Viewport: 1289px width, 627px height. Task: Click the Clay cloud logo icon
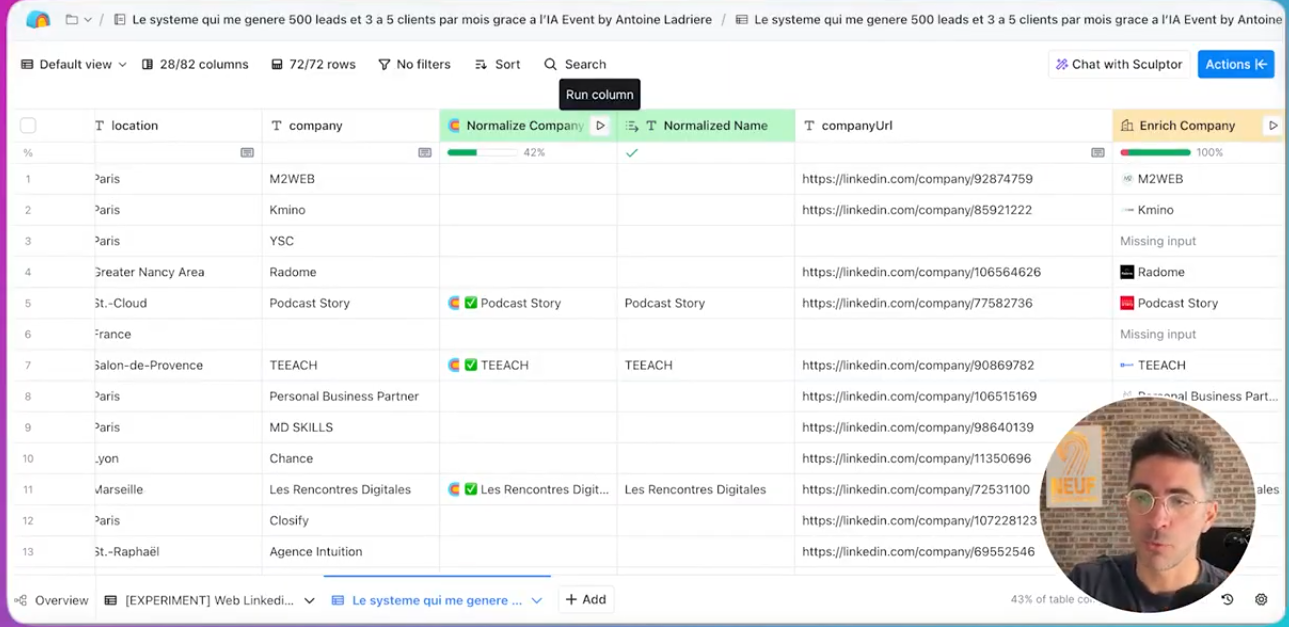pos(38,19)
